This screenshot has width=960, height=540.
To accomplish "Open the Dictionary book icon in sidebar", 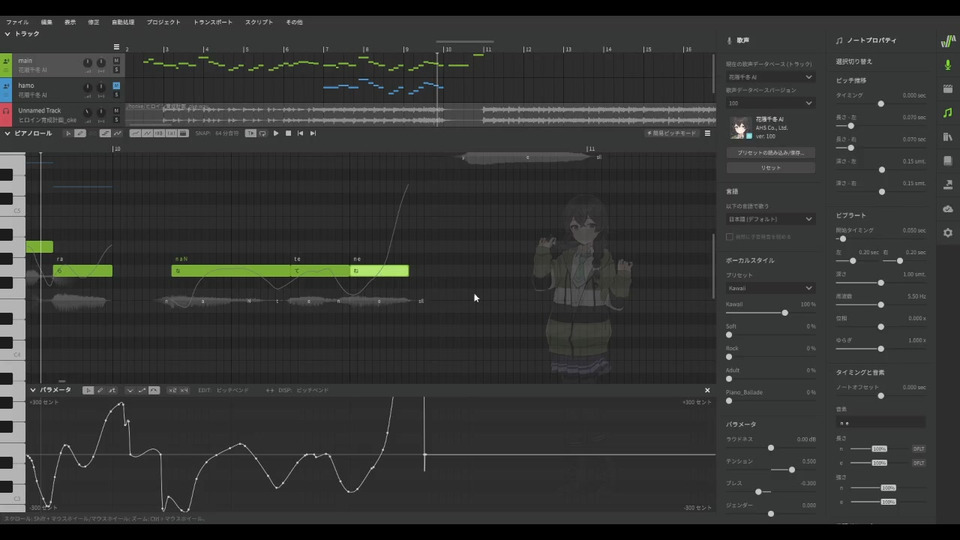I will click(947, 160).
